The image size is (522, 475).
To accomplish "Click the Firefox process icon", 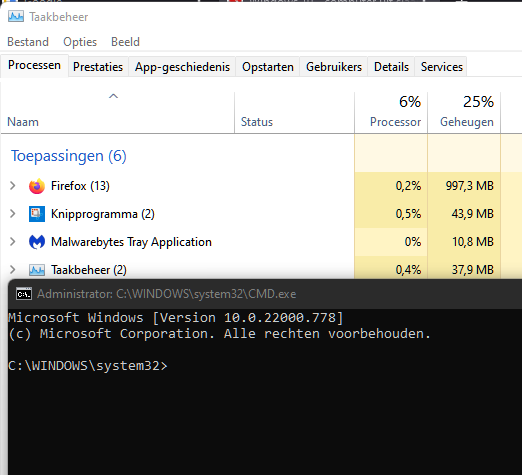I will (37, 186).
